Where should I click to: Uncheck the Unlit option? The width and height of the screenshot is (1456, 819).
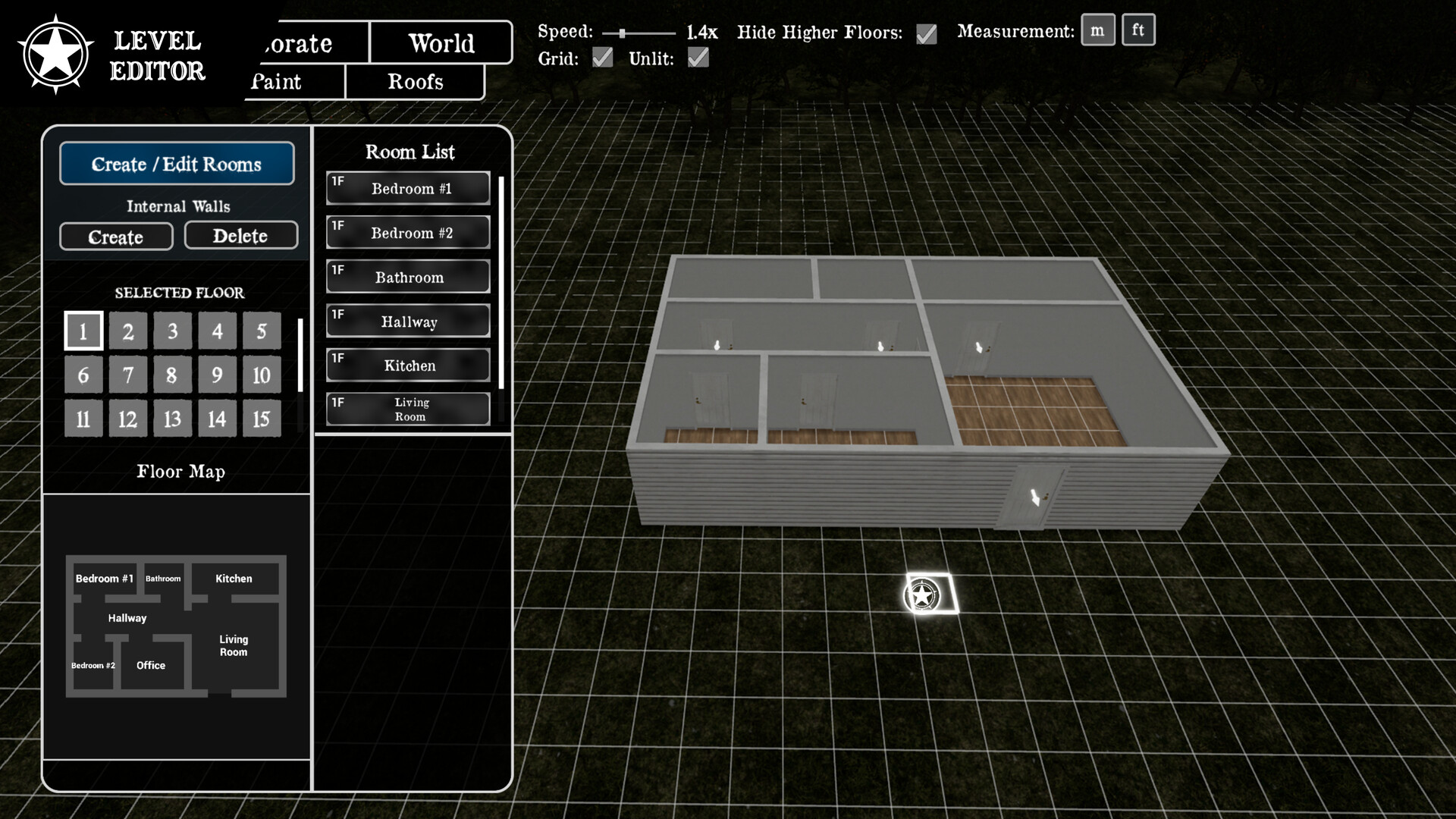click(698, 58)
